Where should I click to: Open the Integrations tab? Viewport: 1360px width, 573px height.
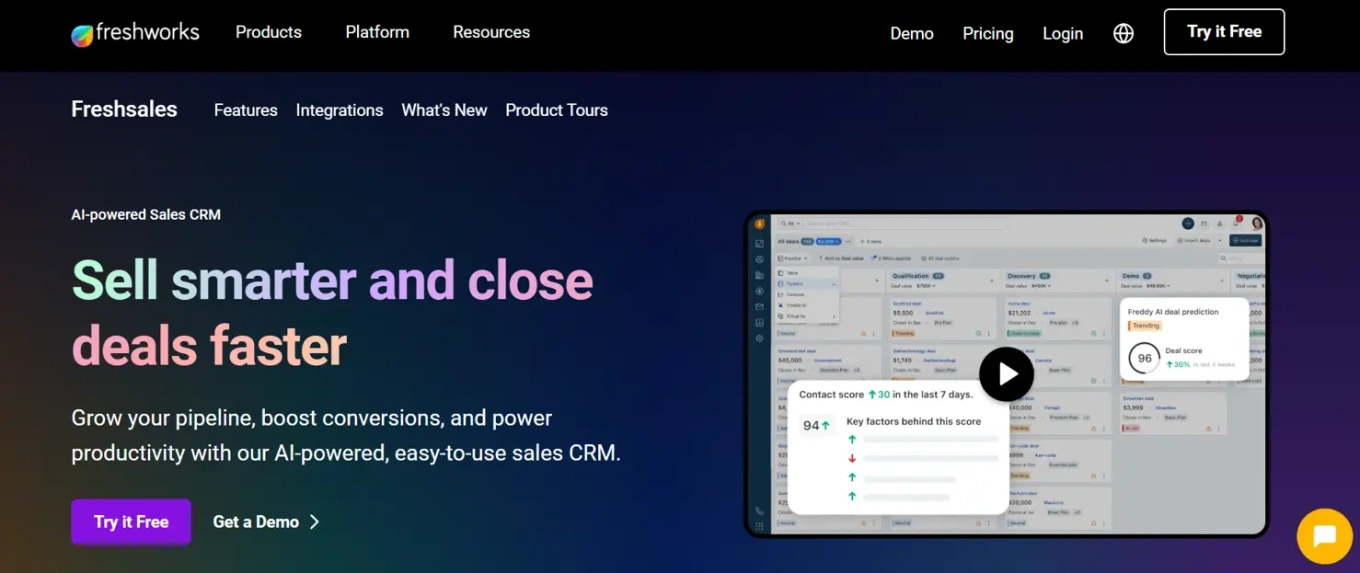(x=339, y=110)
